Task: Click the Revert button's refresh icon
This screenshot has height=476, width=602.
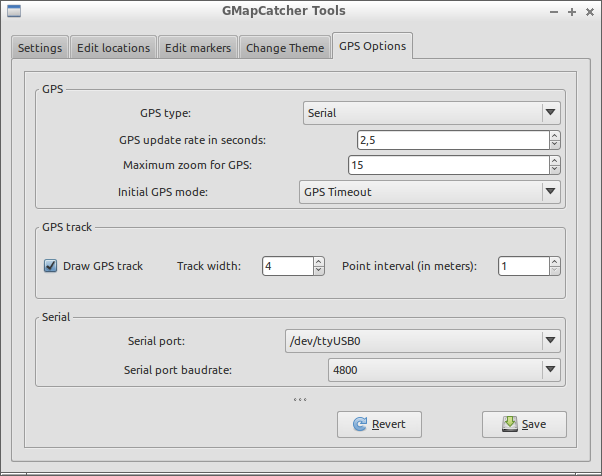Action: [x=360, y=424]
